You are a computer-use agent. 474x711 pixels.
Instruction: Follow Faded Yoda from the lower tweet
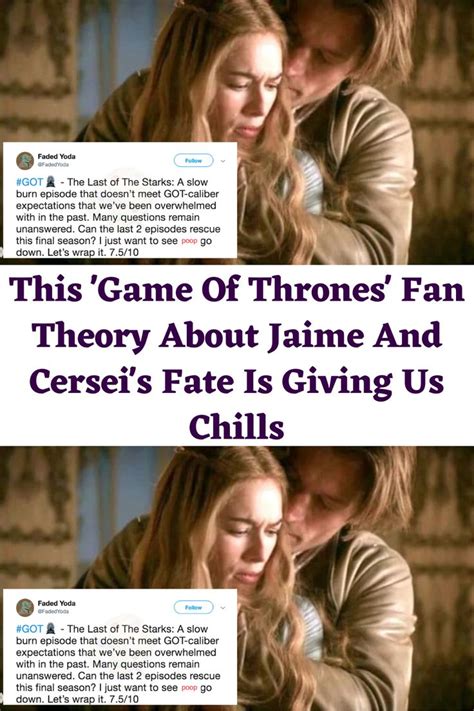pyautogui.click(x=194, y=607)
